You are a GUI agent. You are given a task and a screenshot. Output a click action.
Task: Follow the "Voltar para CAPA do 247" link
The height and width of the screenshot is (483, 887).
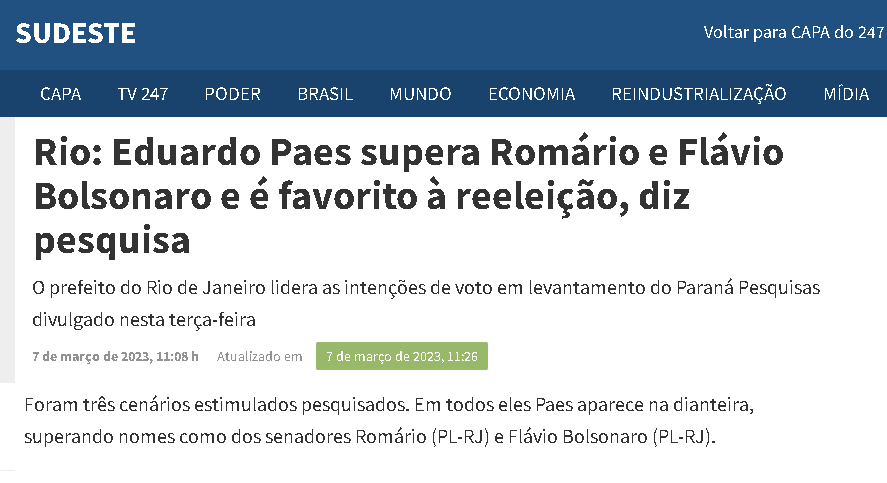(794, 32)
